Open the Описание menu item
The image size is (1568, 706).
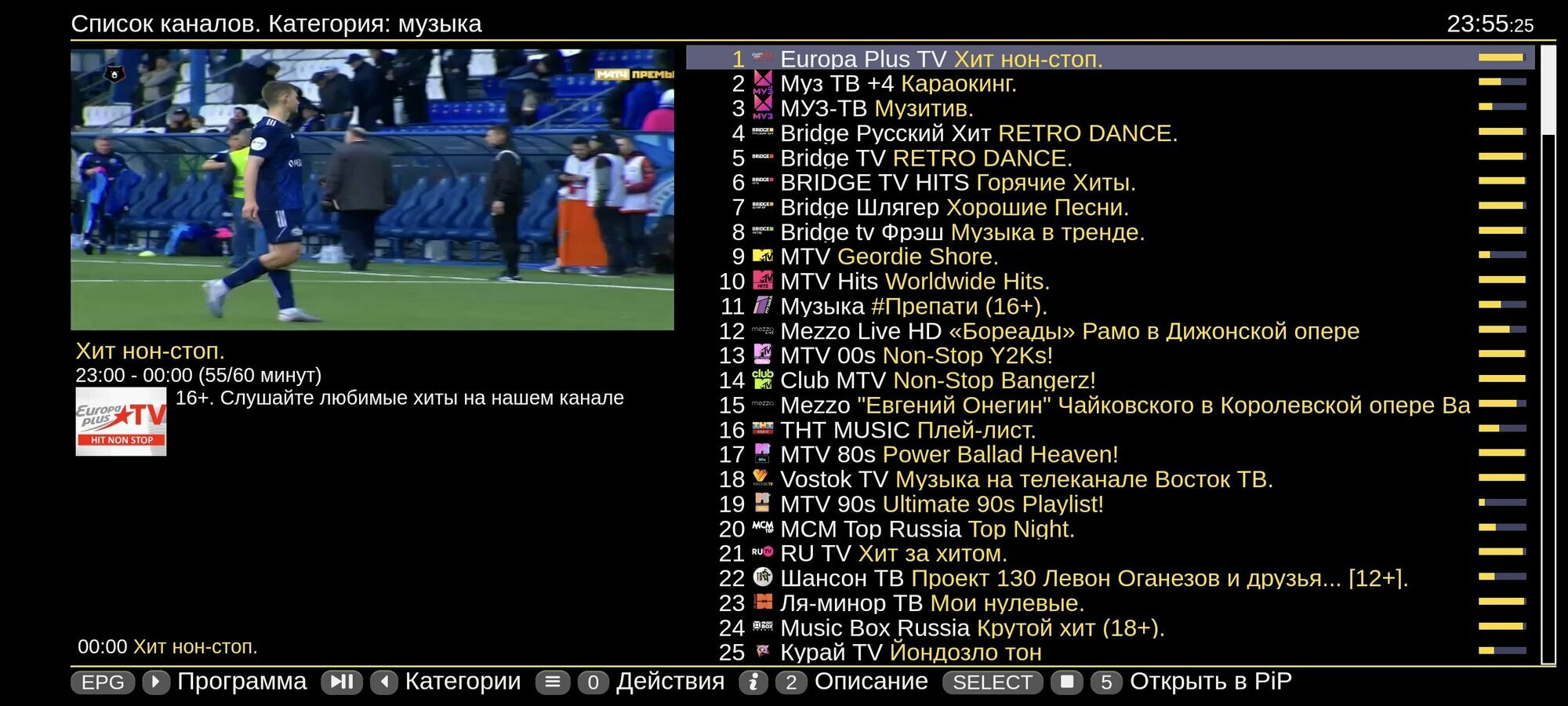(871, 681)
